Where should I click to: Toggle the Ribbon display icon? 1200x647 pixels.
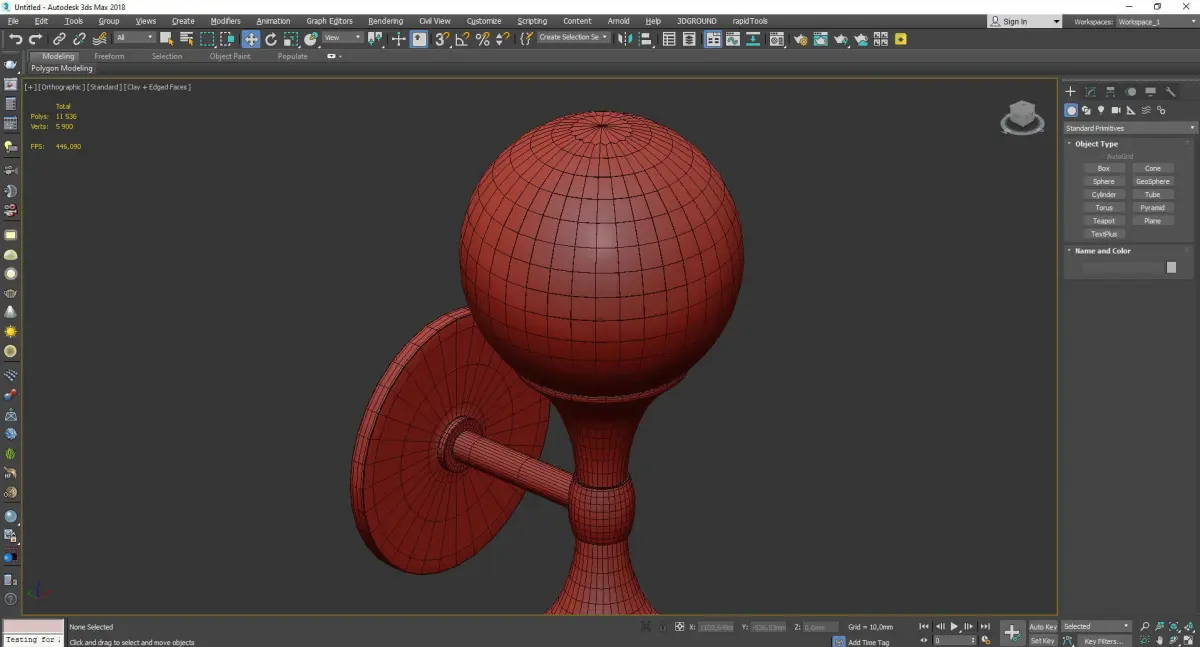(x=713, y=39)
